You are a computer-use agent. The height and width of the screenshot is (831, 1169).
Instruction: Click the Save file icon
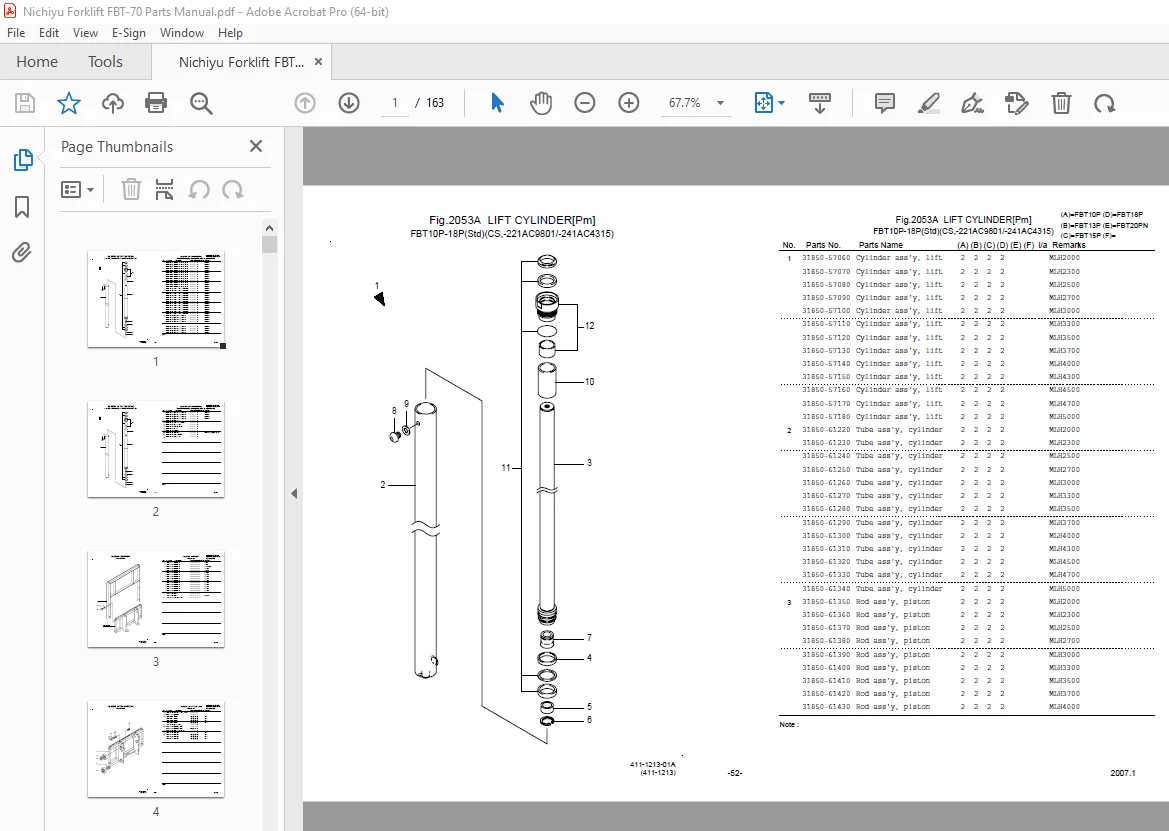tap(25, 103)
